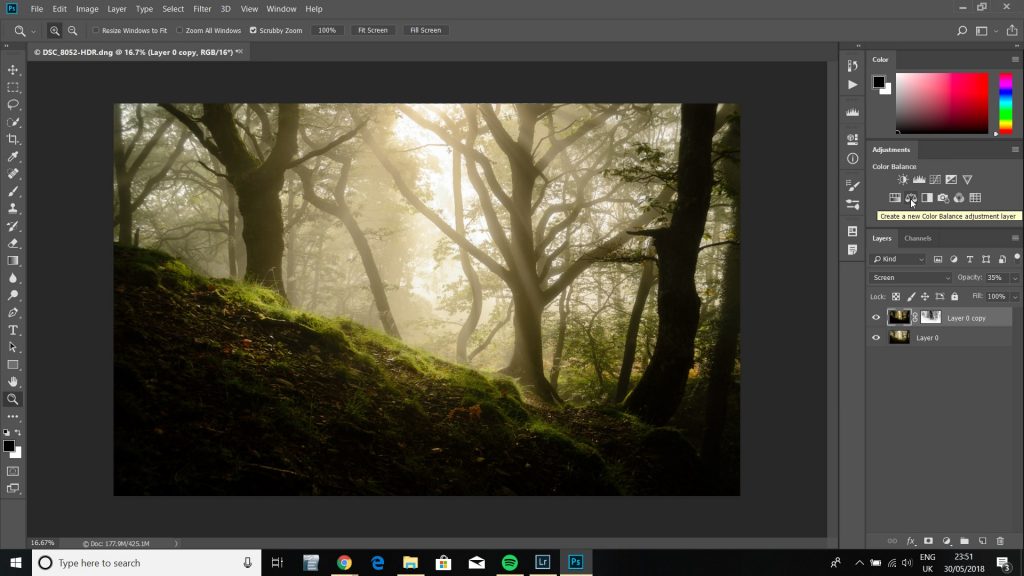Select the Type tool
Viewport: 1024px width, 576px height.
pyautogui.click(x=13, y=328)
